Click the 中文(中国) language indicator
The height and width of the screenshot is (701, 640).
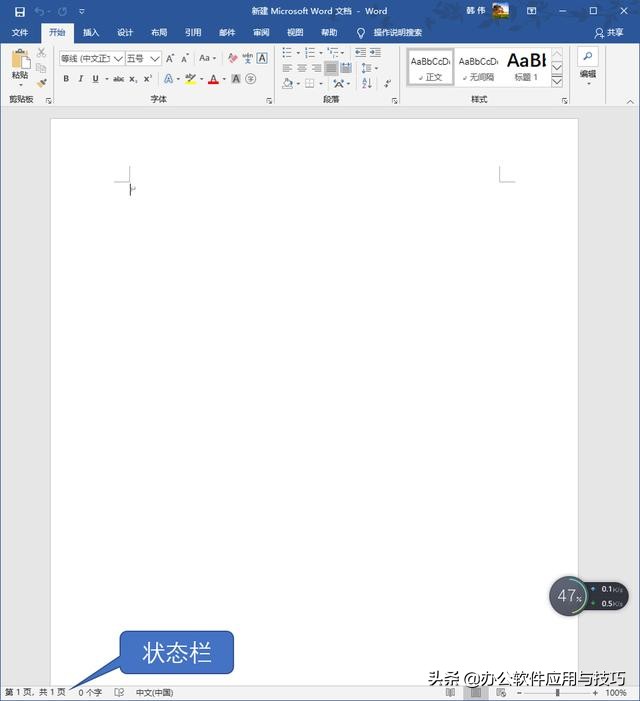pyautogui.click(x=154, y=693)
